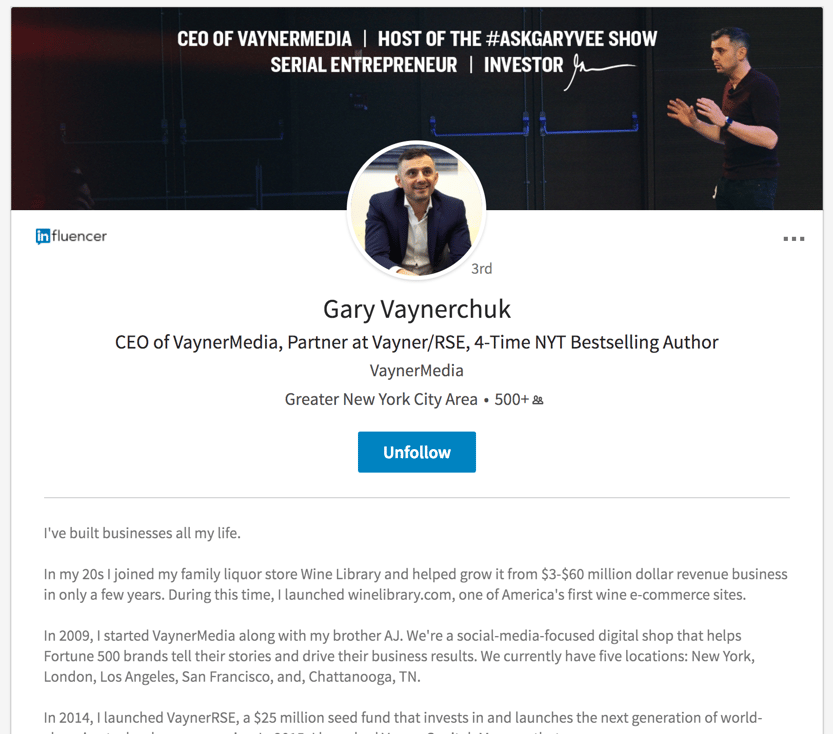Click the connections people icon beside 500+
833x734 pixels.
coord(538,400)
